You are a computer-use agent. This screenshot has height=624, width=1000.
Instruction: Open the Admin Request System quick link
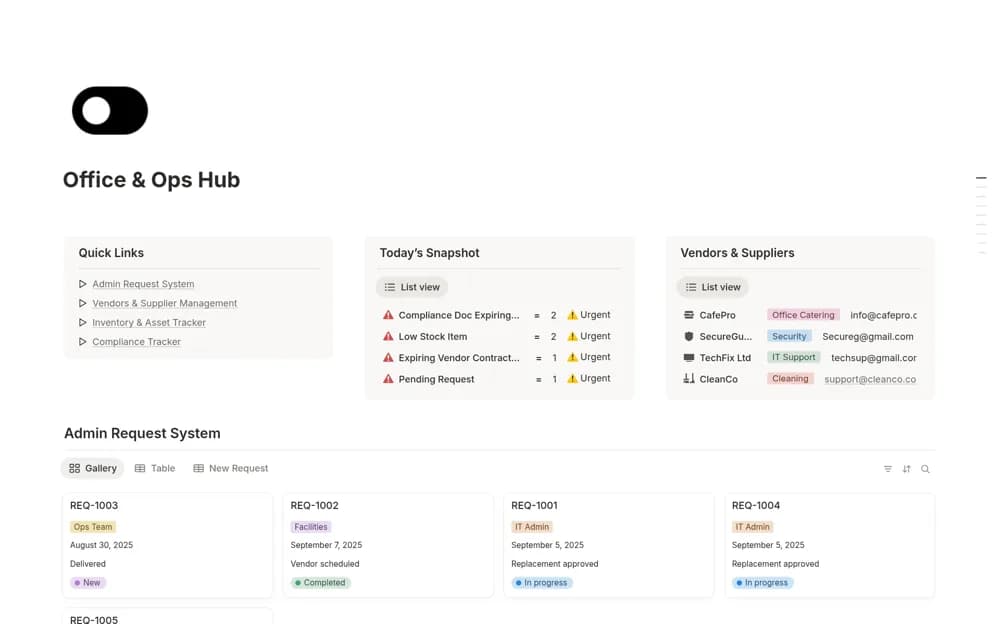[x=143, y=284]
